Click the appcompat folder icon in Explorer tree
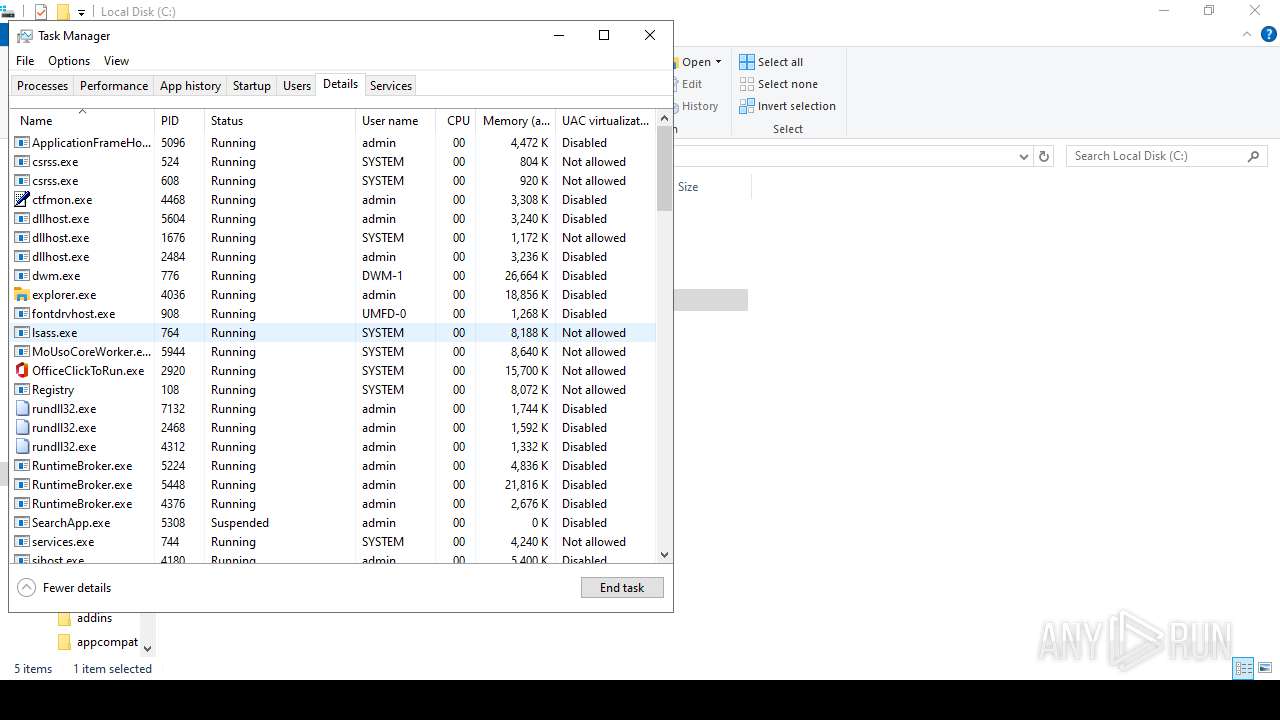The image size is (1280, 720). 64,642
